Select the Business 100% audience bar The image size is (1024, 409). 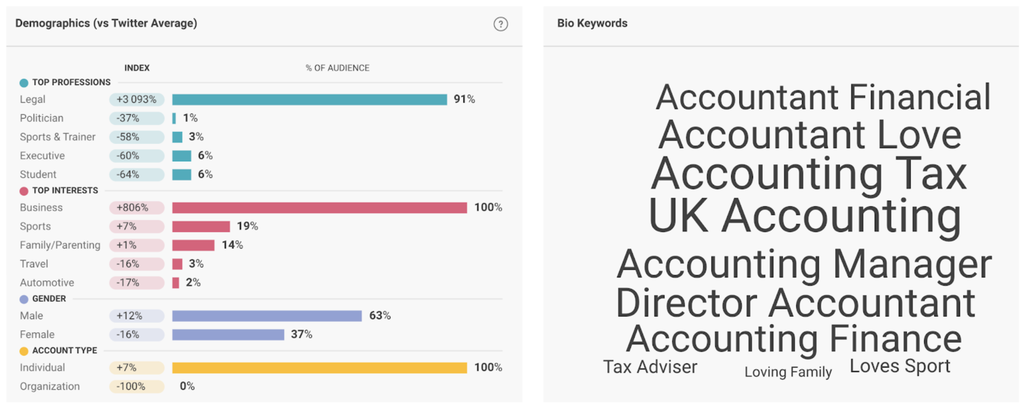click(319, 208)
